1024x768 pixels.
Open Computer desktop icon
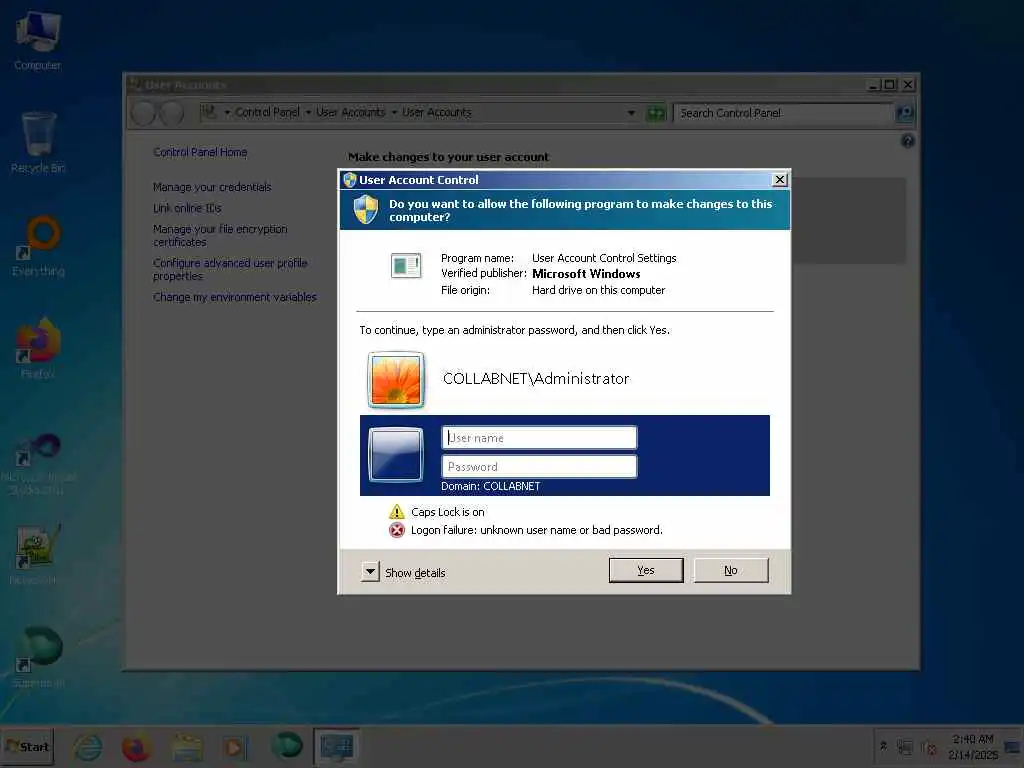(38, 40)
